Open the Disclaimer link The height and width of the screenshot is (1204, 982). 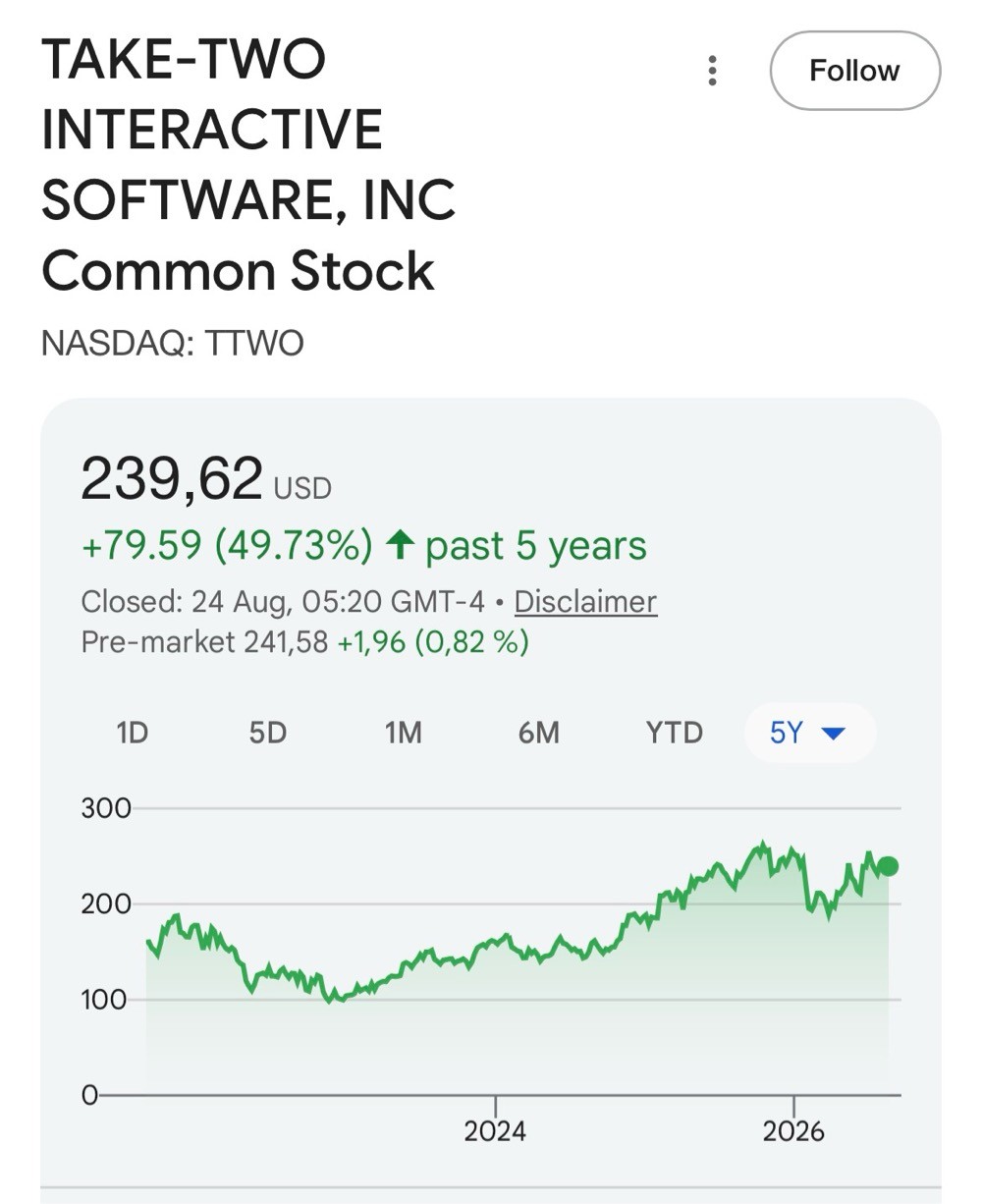tap(585, 601)
